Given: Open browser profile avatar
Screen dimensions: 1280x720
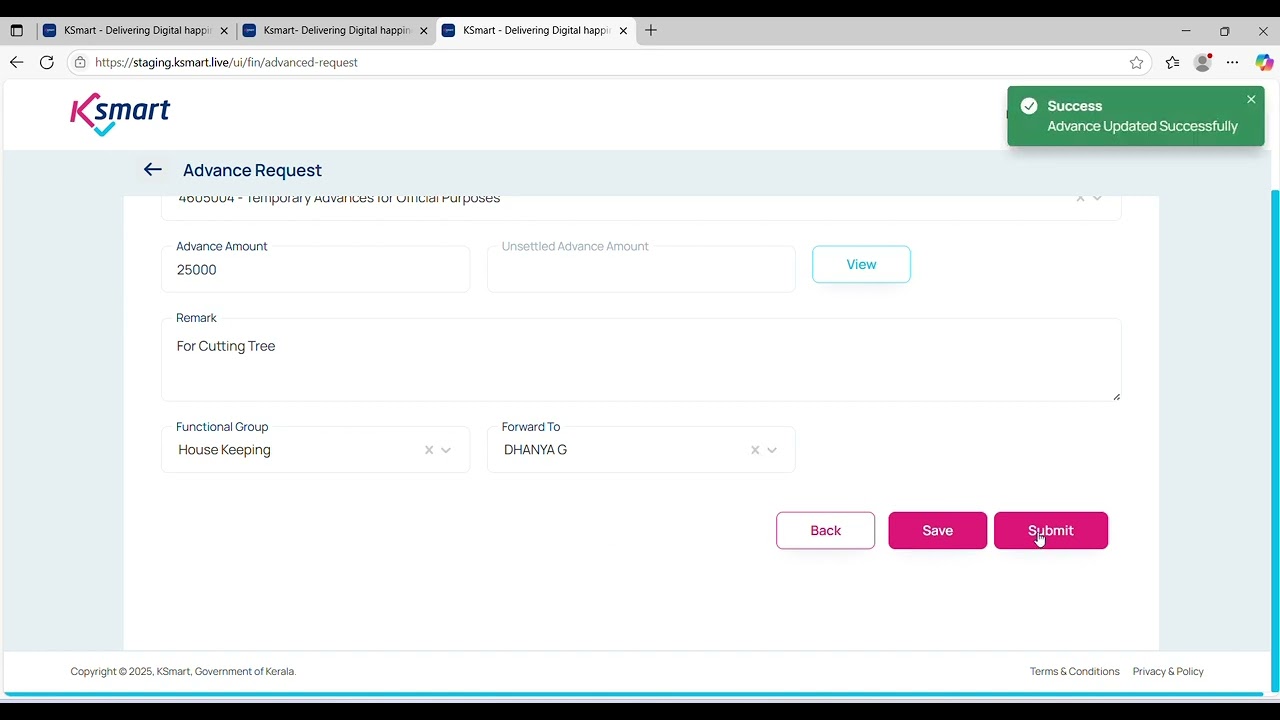Looking at the screenshot, I should [1203, 62].
